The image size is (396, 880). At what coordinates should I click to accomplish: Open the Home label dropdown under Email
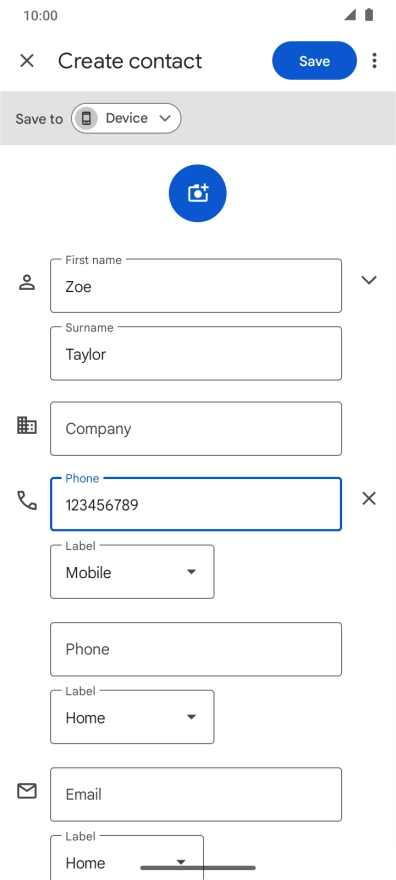tap(127, 859)
